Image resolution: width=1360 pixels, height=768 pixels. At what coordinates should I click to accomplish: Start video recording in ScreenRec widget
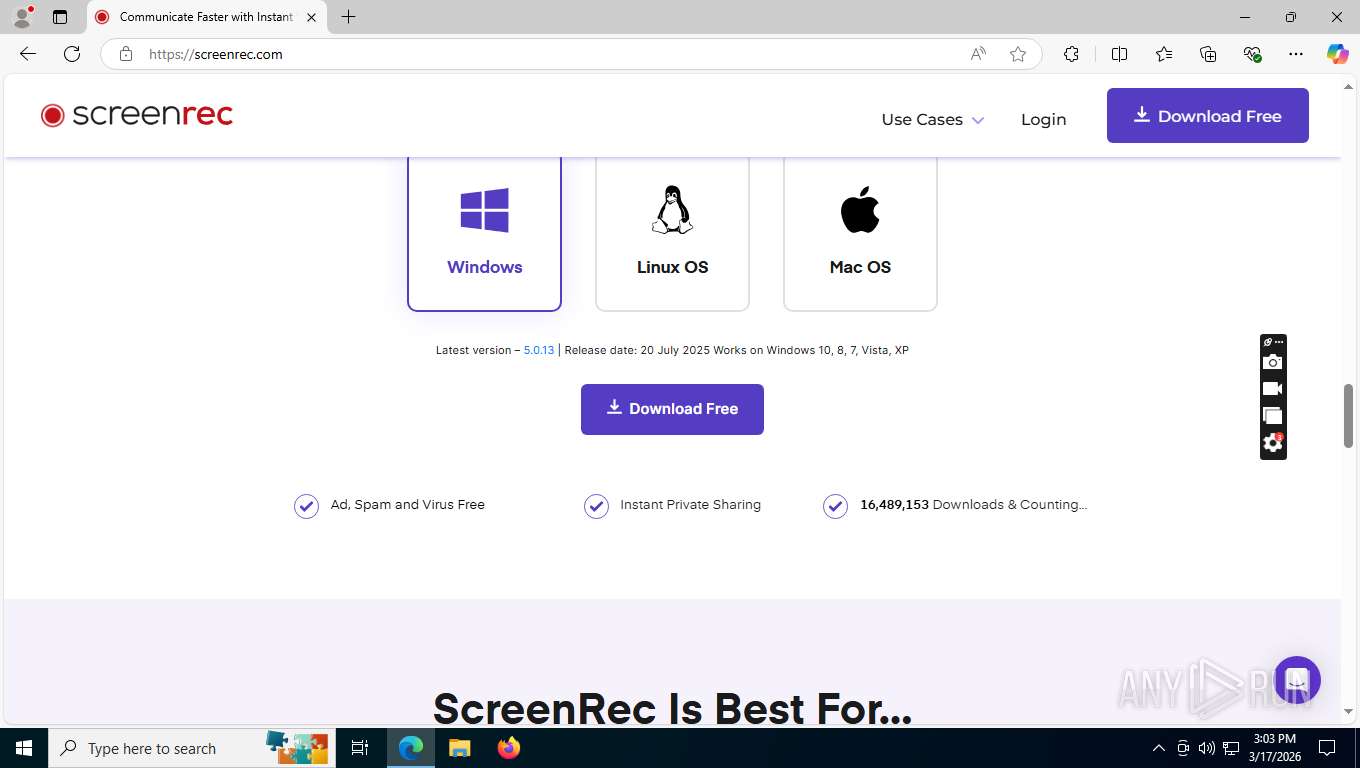click(1272, 389)
